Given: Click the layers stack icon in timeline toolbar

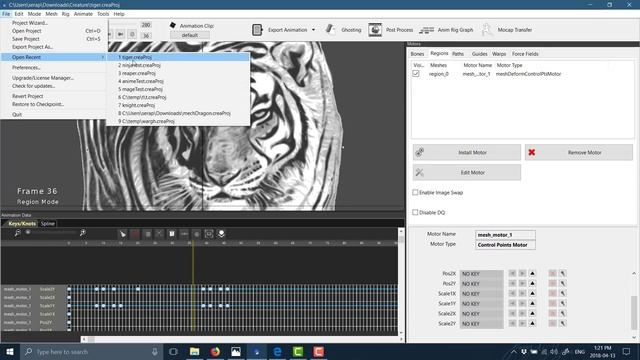Looking at the screenshot, I should [221, 234].
